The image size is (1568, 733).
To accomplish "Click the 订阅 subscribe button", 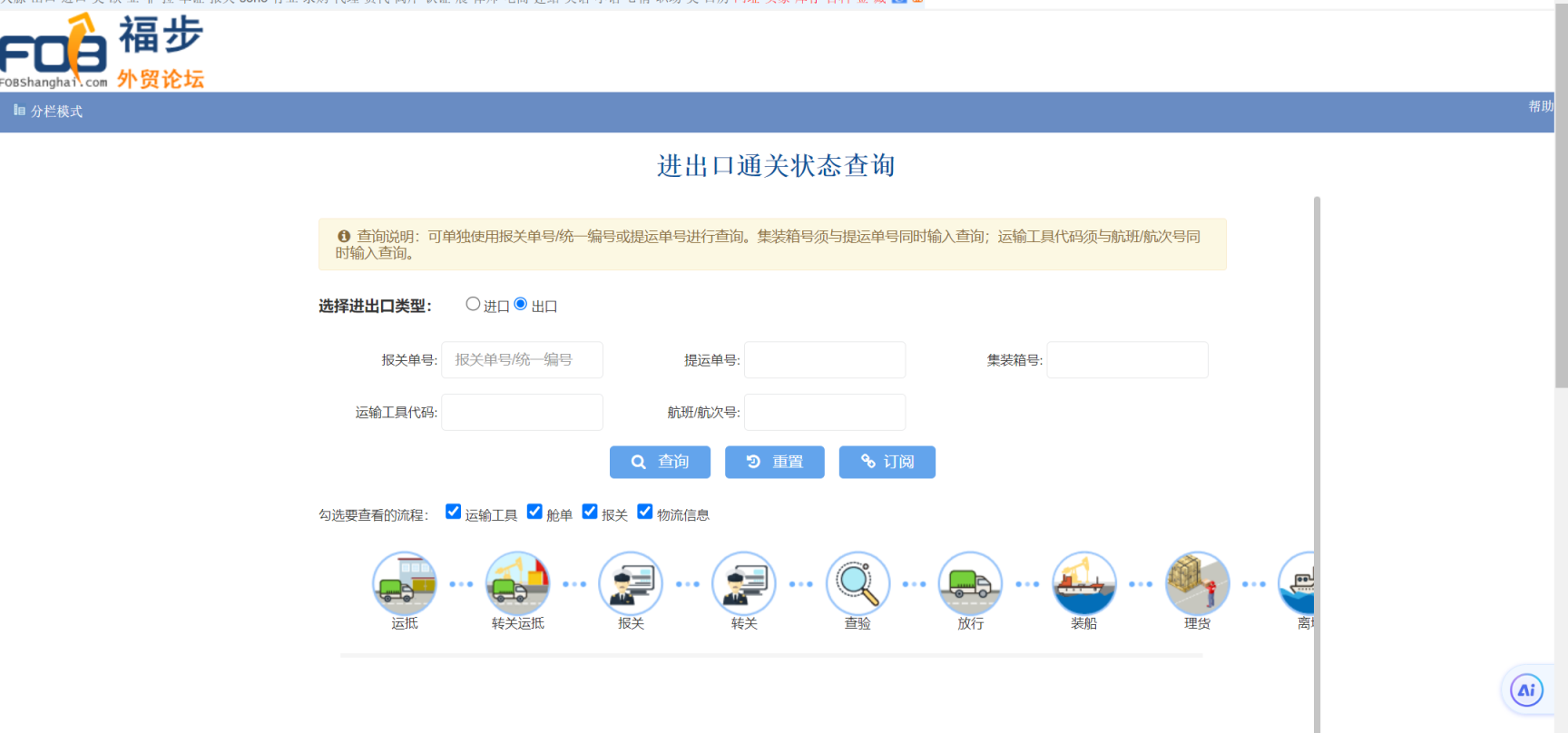I will pyautogui.click(x=887, y=462).
